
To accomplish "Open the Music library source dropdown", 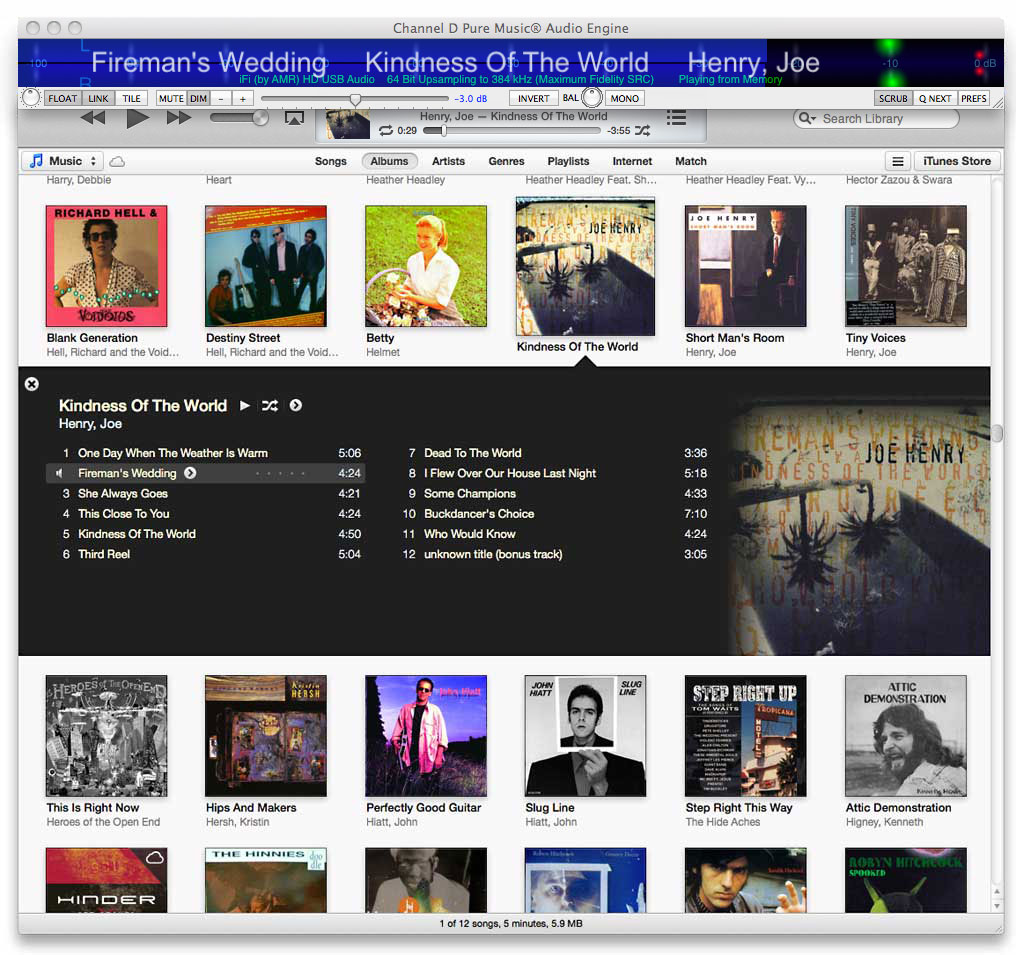I will [62, 160].
